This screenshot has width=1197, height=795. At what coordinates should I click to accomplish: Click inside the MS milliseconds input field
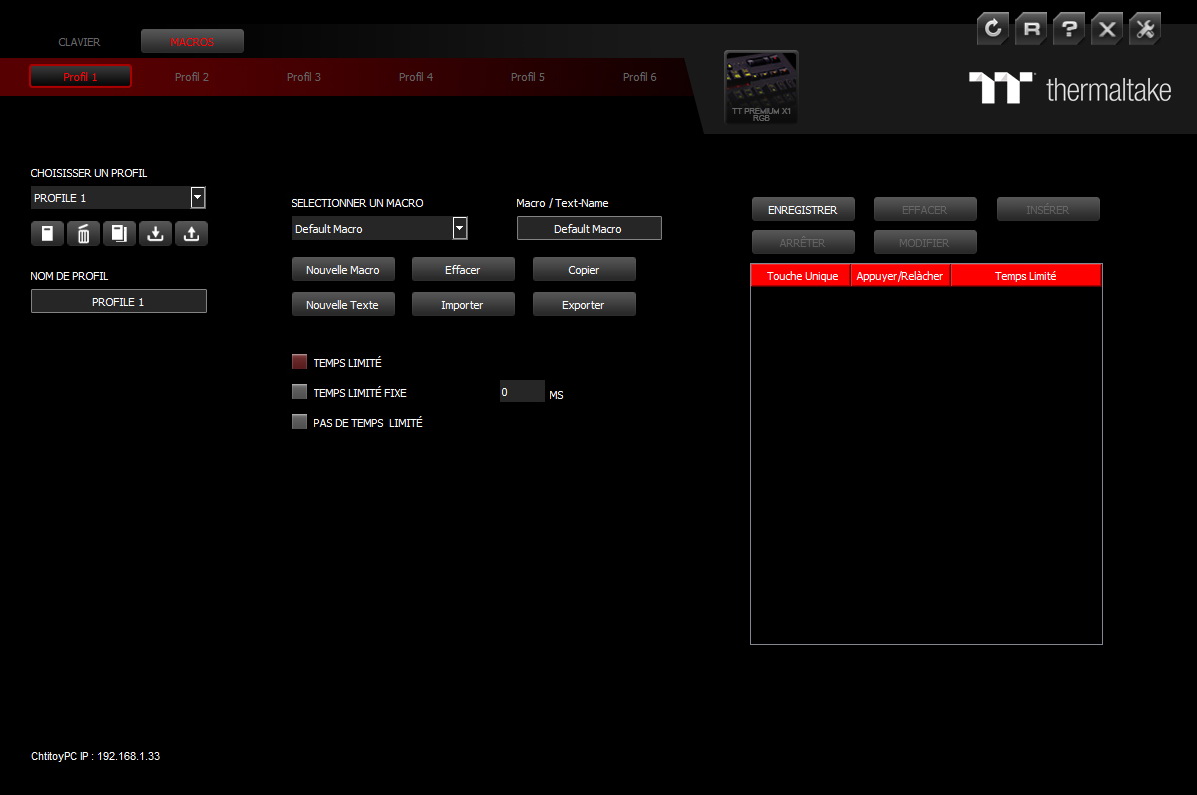coord(521,391)
